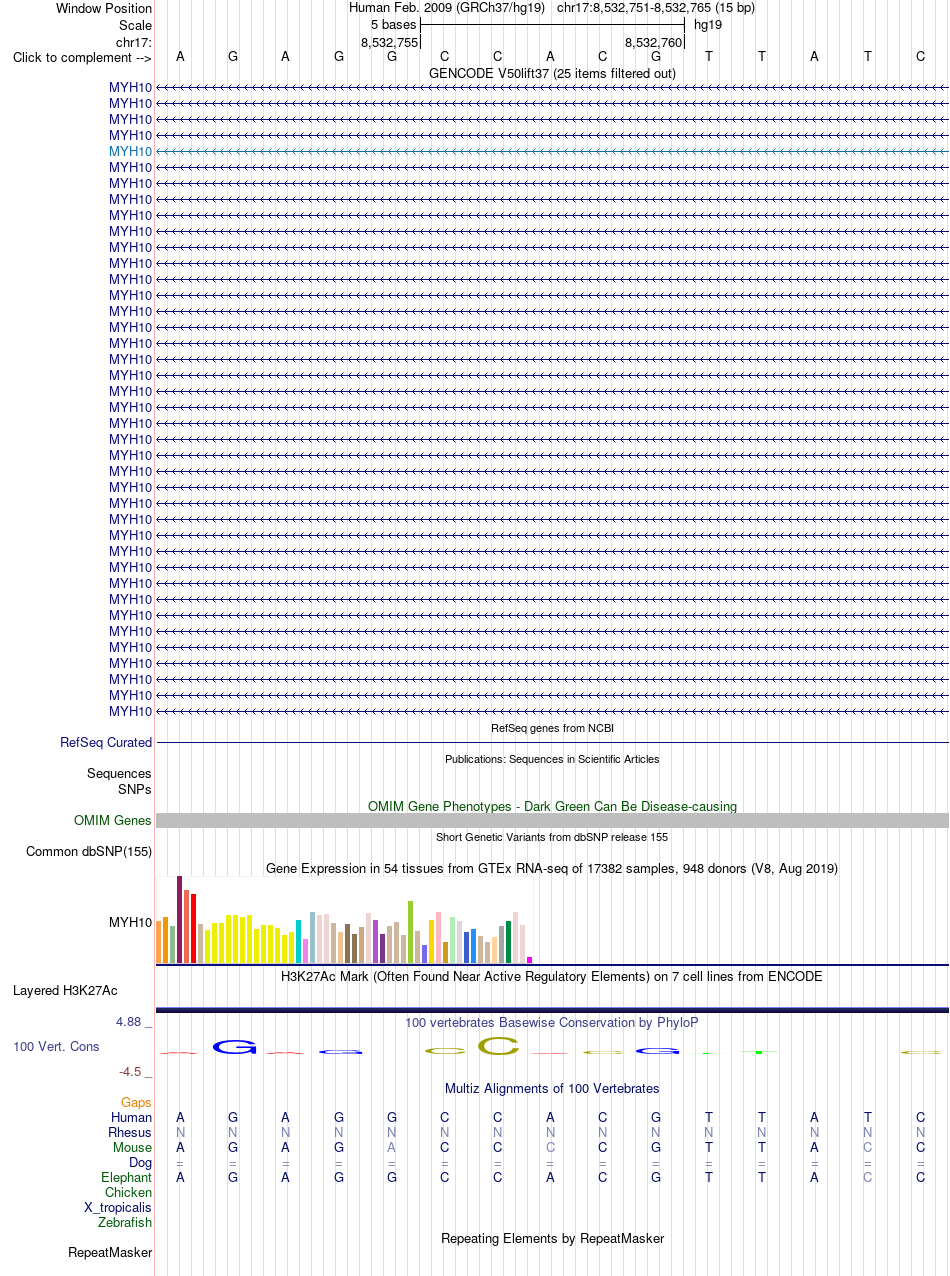Click the tall lime-green GTEx expression bar
Screen dimensions: 950x1276
coord(411,932)
